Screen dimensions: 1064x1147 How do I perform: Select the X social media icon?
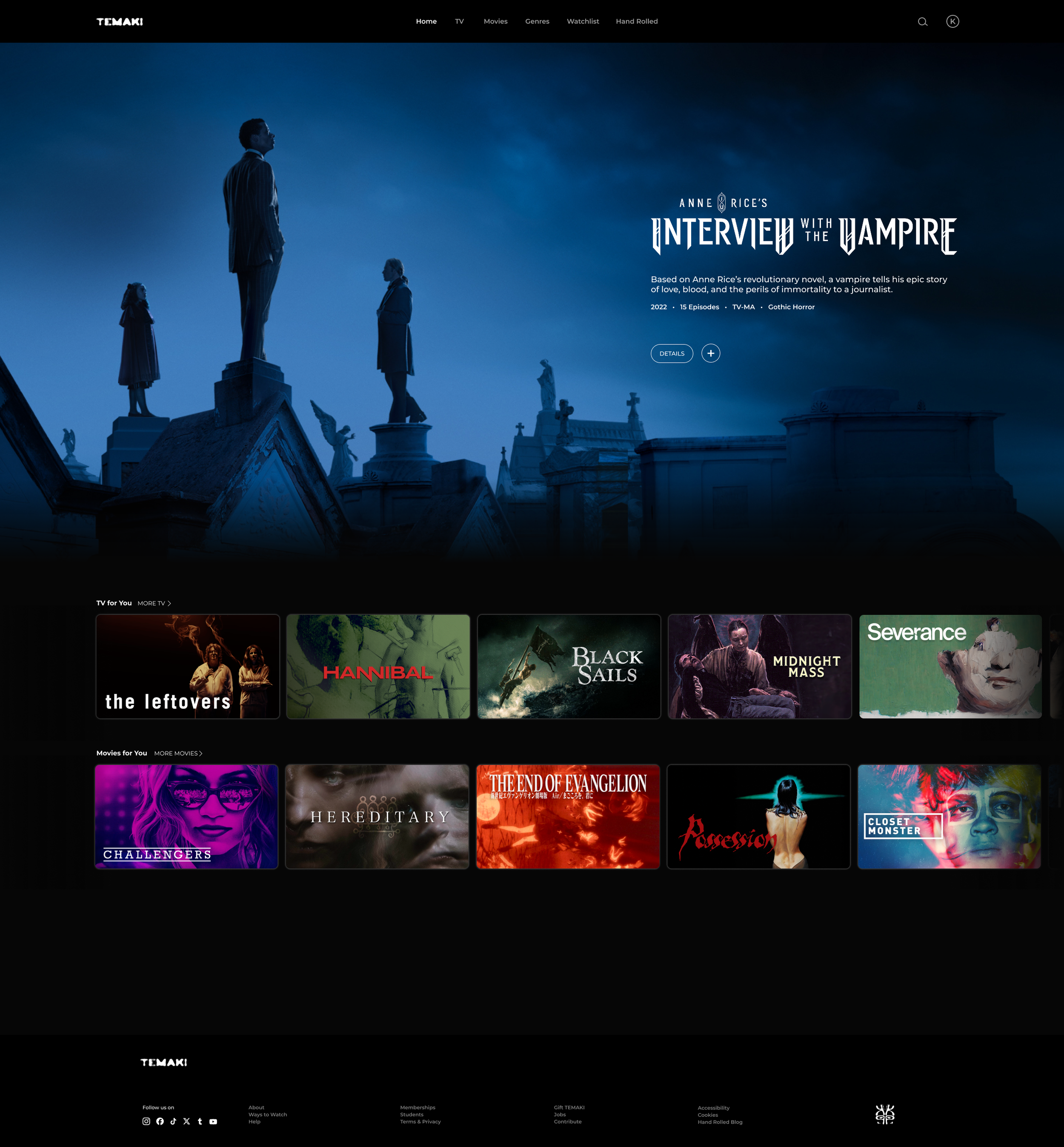point(186,1121)
